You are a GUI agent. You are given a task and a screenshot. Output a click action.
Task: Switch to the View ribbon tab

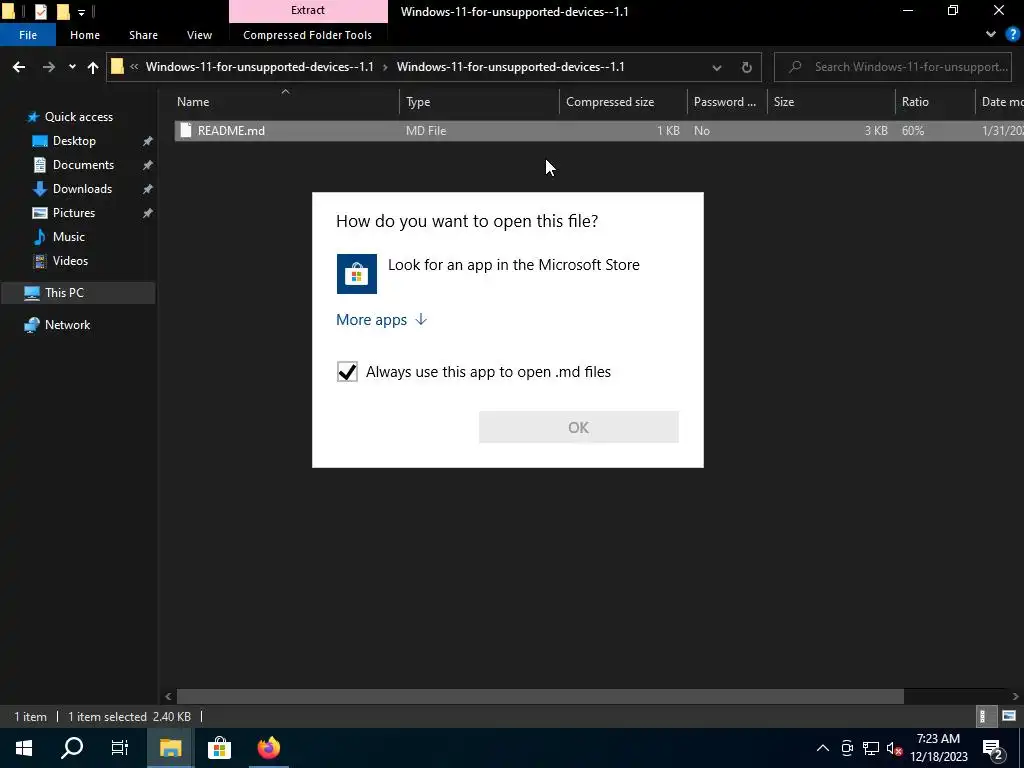pos(199,35)
